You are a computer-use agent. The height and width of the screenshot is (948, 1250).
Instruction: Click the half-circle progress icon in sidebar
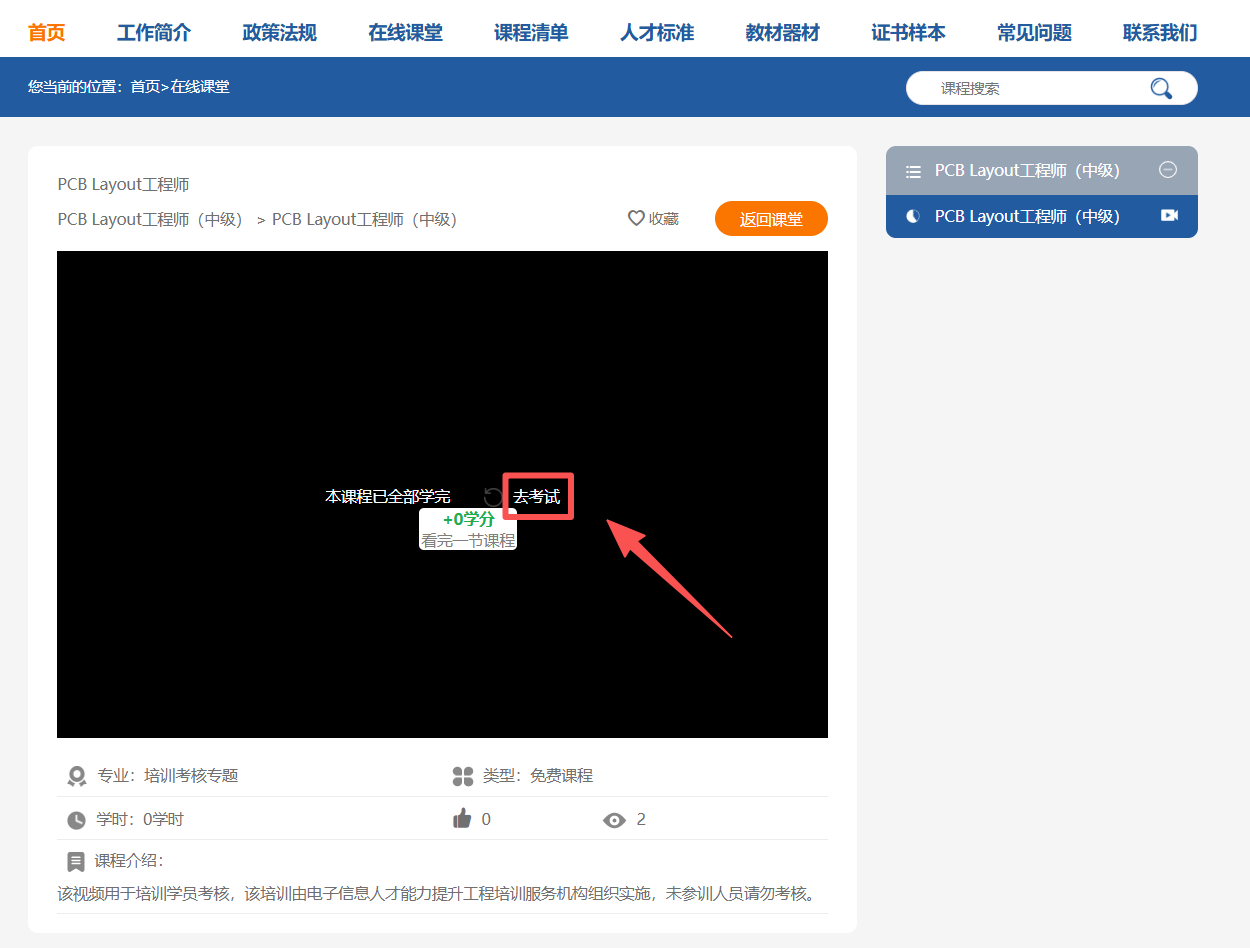[912, 216]
